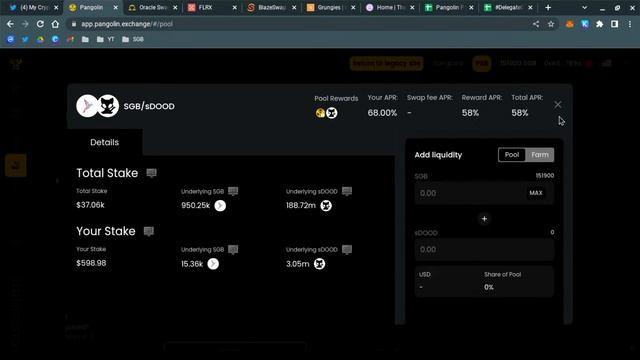640x360 pixels.
Task: Go back in browser history
Action: pos(10,24)
